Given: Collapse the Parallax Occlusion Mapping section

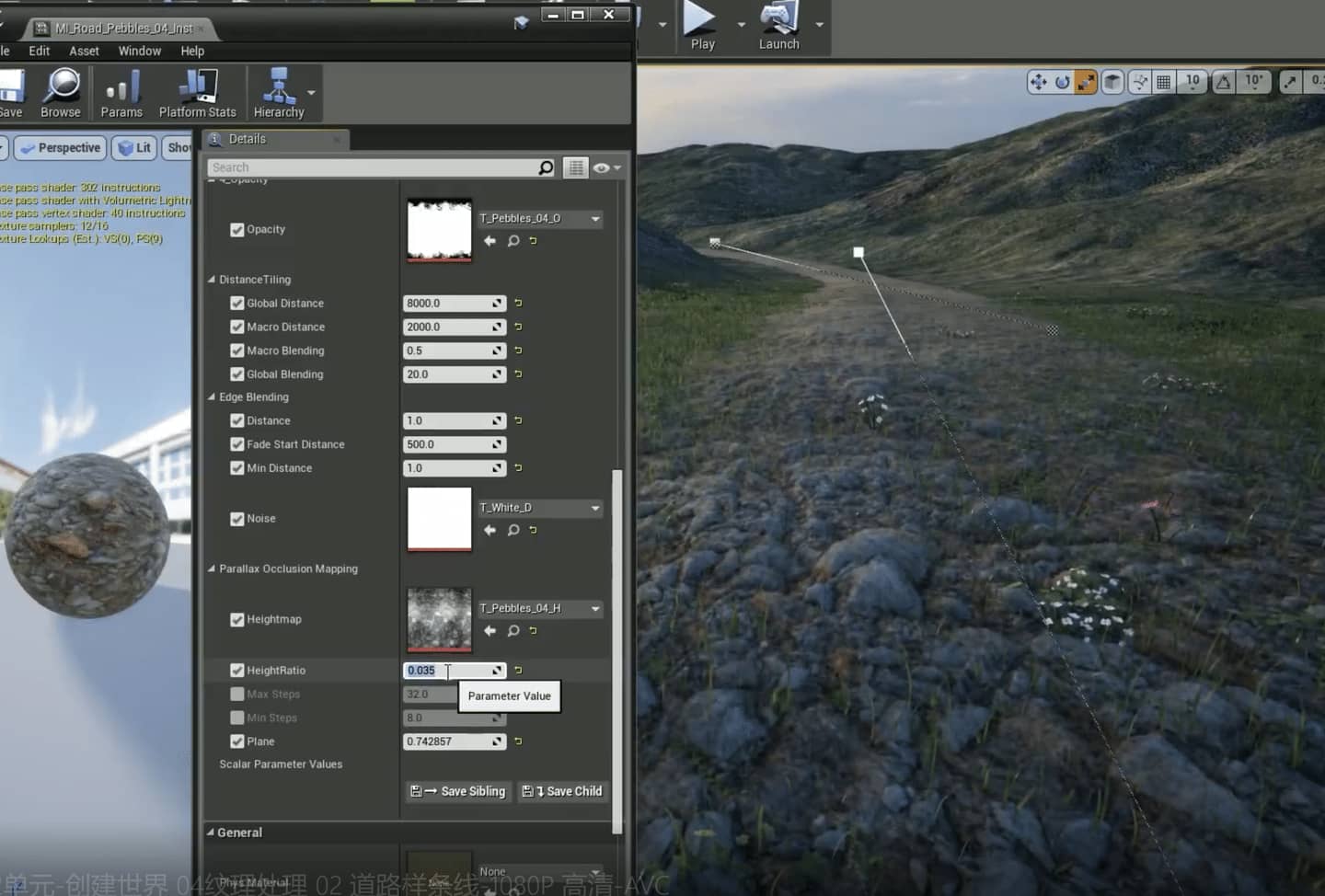Looking at the screenshot, I should coord(212,569).
